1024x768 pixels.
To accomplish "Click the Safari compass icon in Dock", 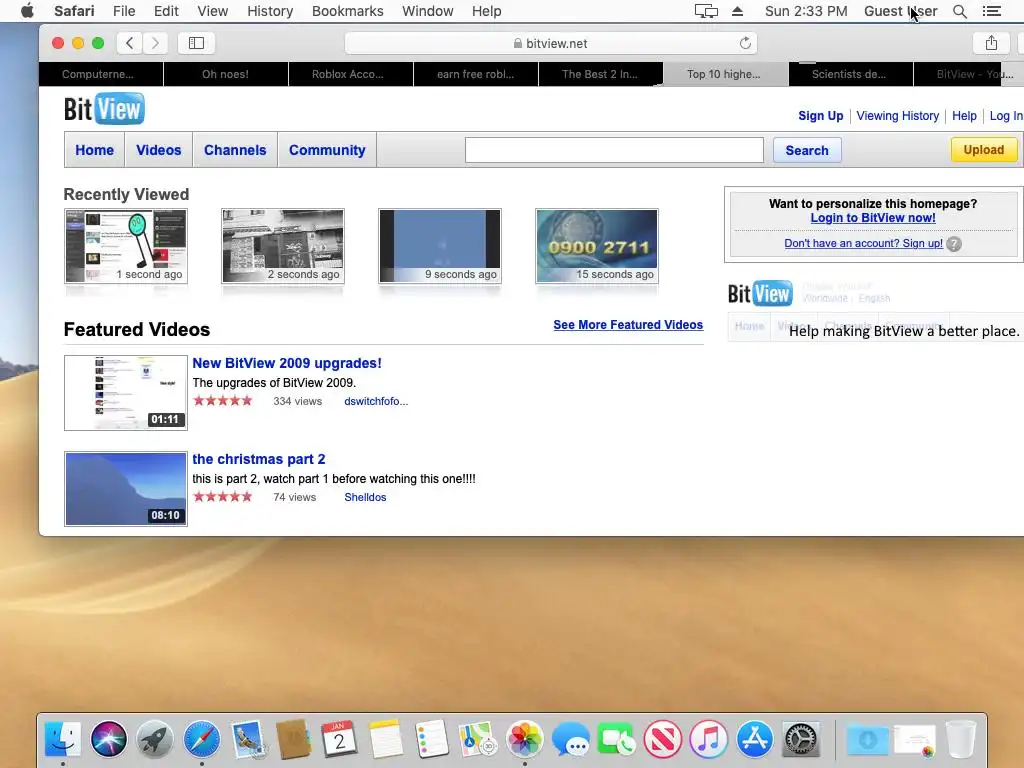I will pyautogui.click(x=201, y=739).
